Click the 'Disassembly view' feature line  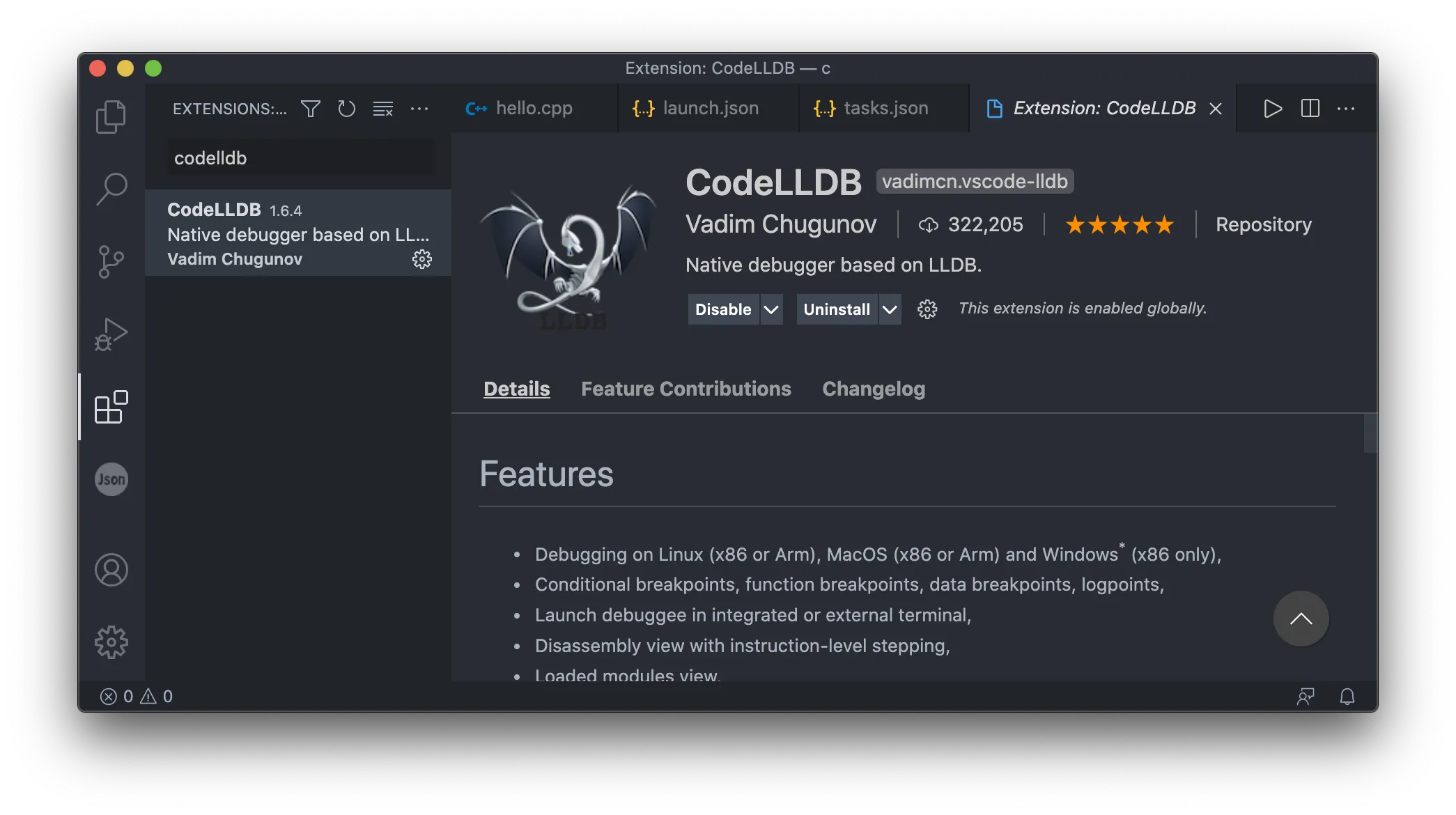tap(742, 646)
